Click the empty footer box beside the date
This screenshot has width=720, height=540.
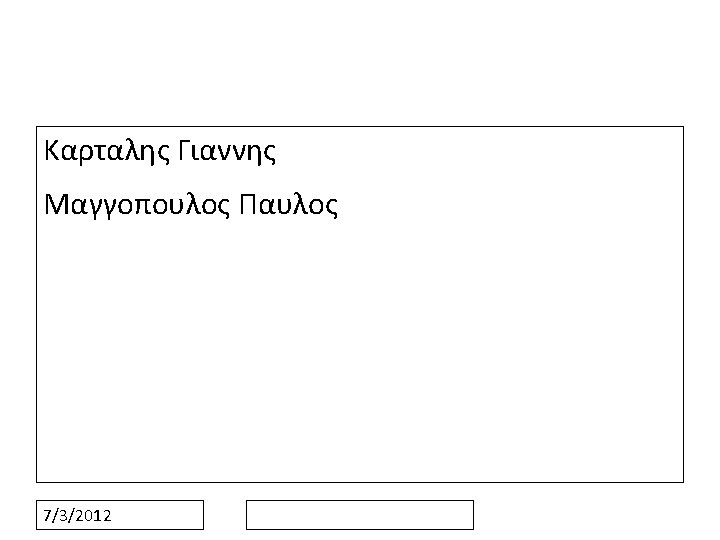[x=360, y=515]
